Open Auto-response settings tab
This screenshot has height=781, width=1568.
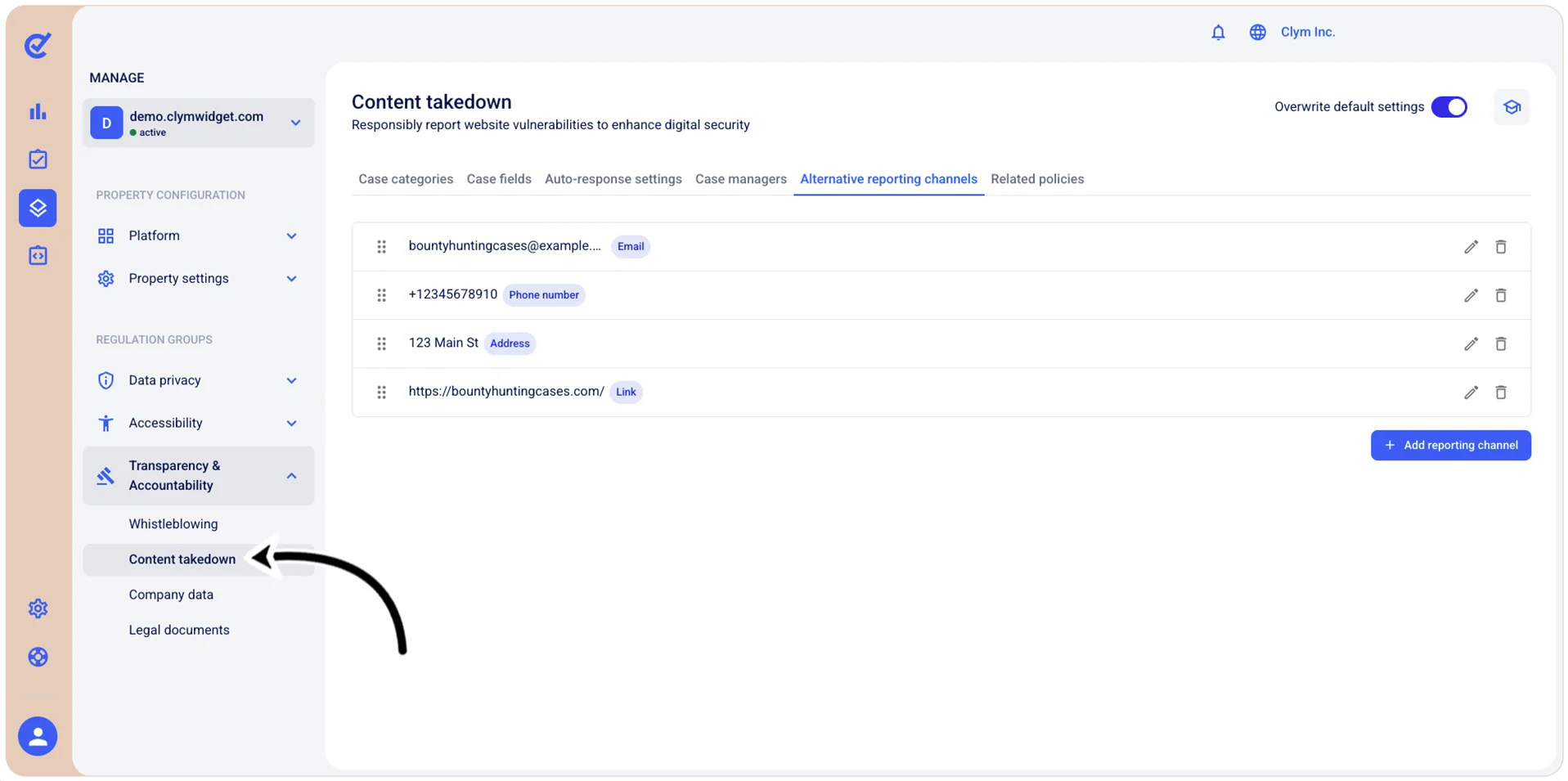coord(613,179)
